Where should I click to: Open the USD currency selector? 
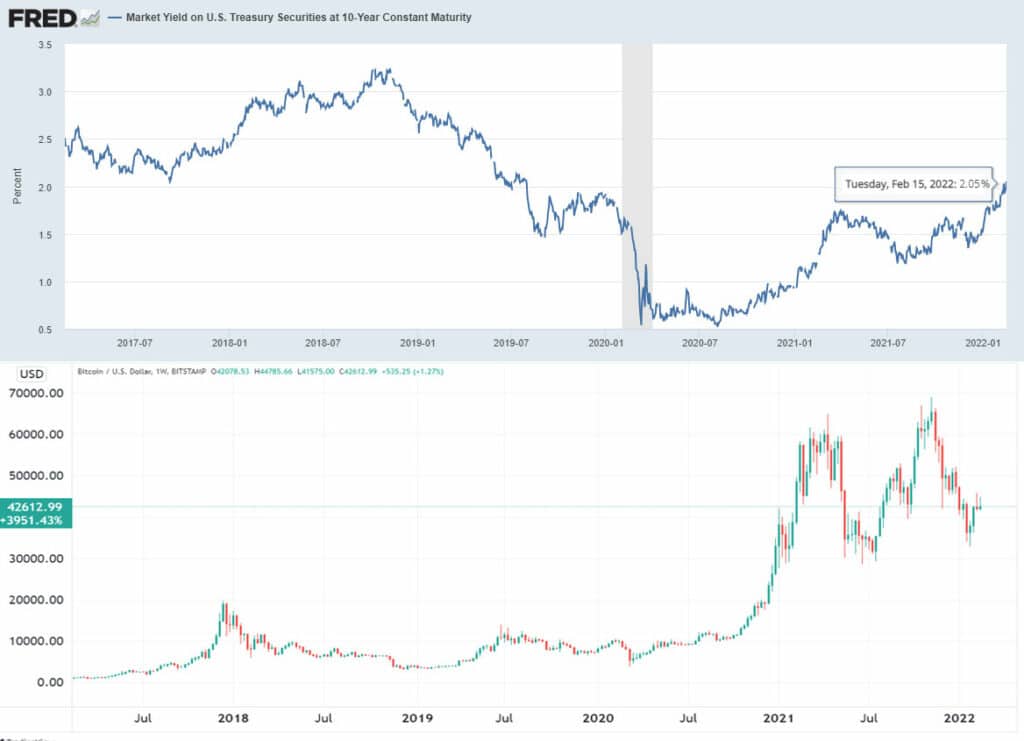[x=31, y=373]
